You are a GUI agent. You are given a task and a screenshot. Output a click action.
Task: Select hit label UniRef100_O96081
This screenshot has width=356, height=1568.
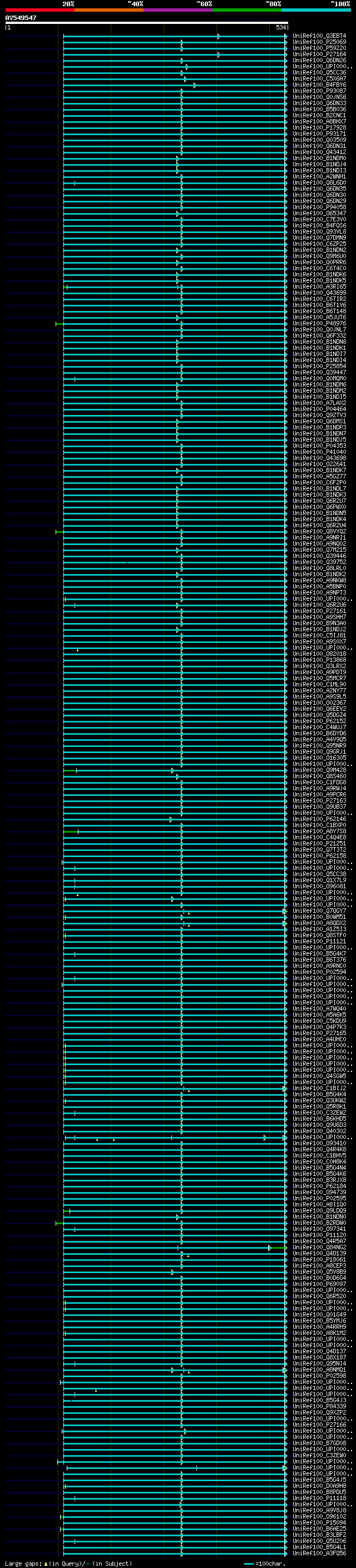[319, 886]
